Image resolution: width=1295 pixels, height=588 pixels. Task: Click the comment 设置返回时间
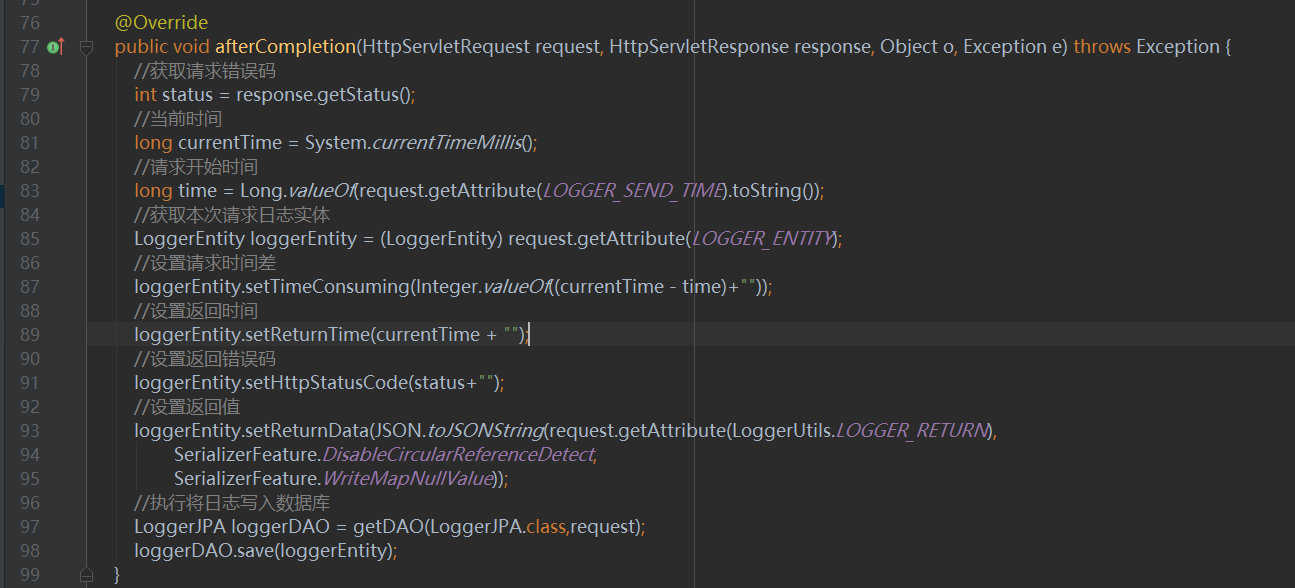(196, 311)
